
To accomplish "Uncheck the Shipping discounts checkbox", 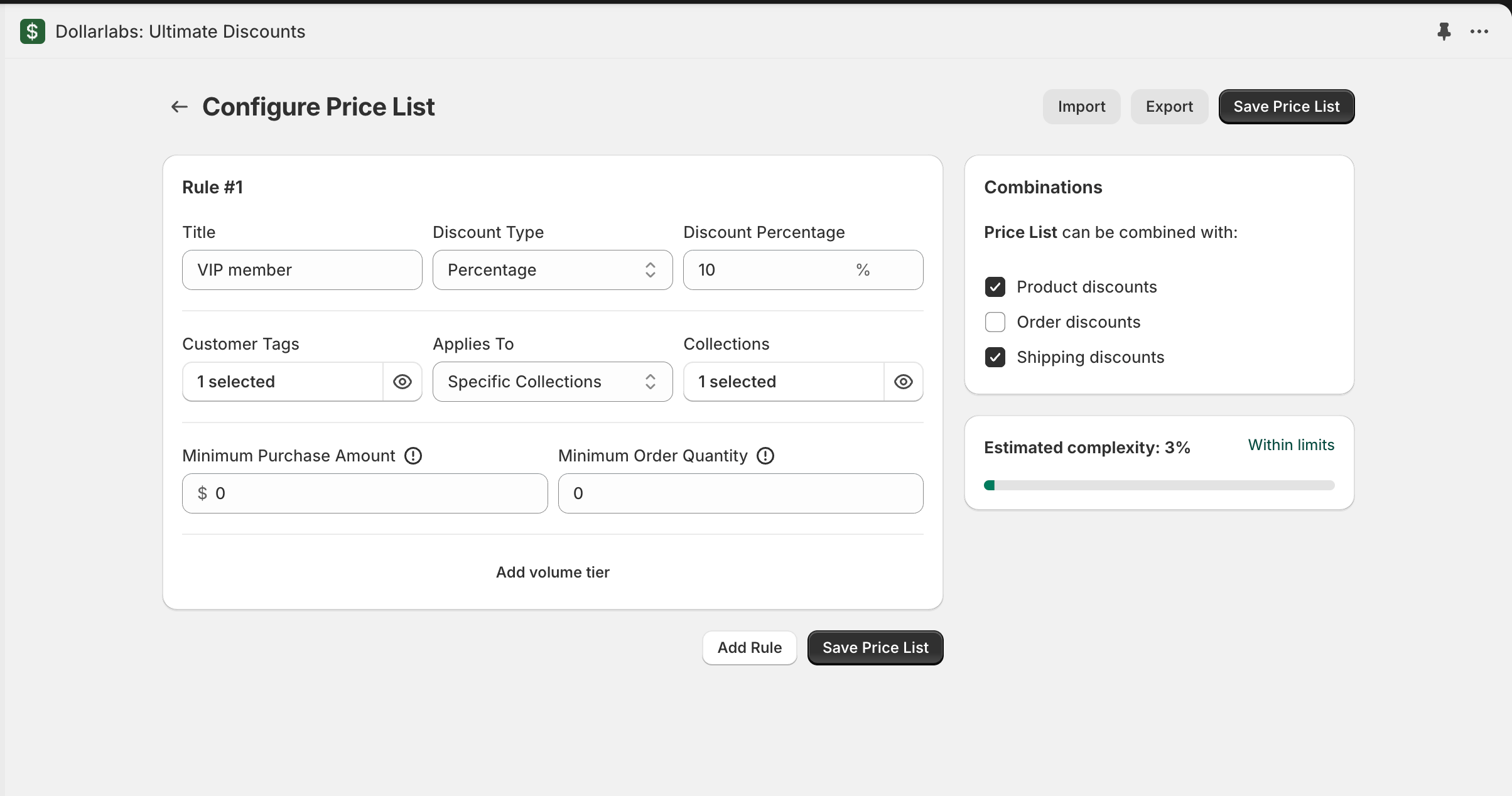I will tap(995, 357).
